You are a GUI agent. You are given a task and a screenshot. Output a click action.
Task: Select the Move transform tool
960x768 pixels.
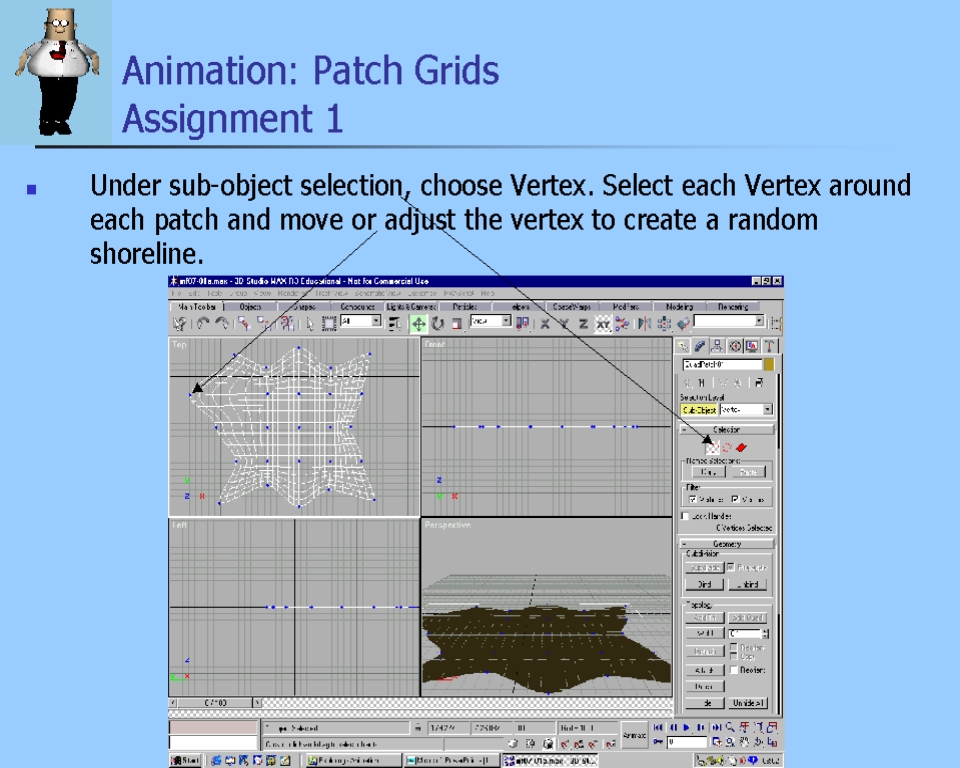click(x=418, y=323)
